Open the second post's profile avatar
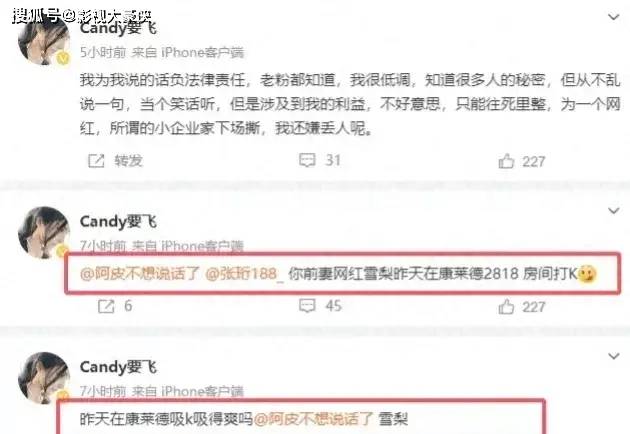 (x=44, y=232)
